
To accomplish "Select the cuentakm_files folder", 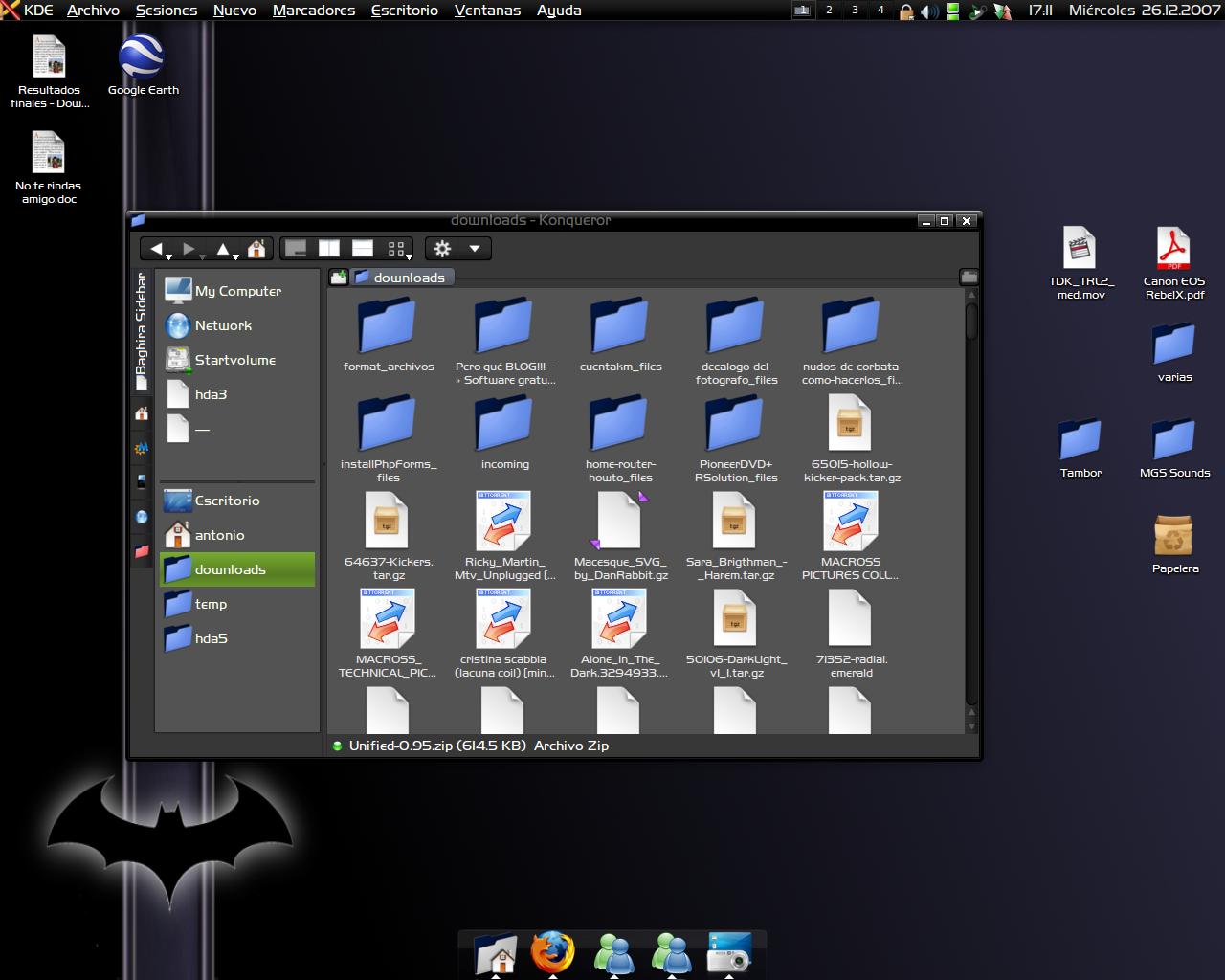I will pyautogui.click(x=620, y=334).
